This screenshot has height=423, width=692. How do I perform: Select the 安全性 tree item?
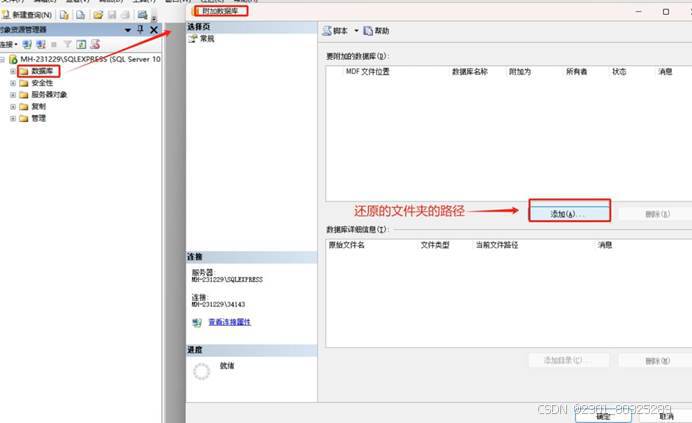pos(42,83)
